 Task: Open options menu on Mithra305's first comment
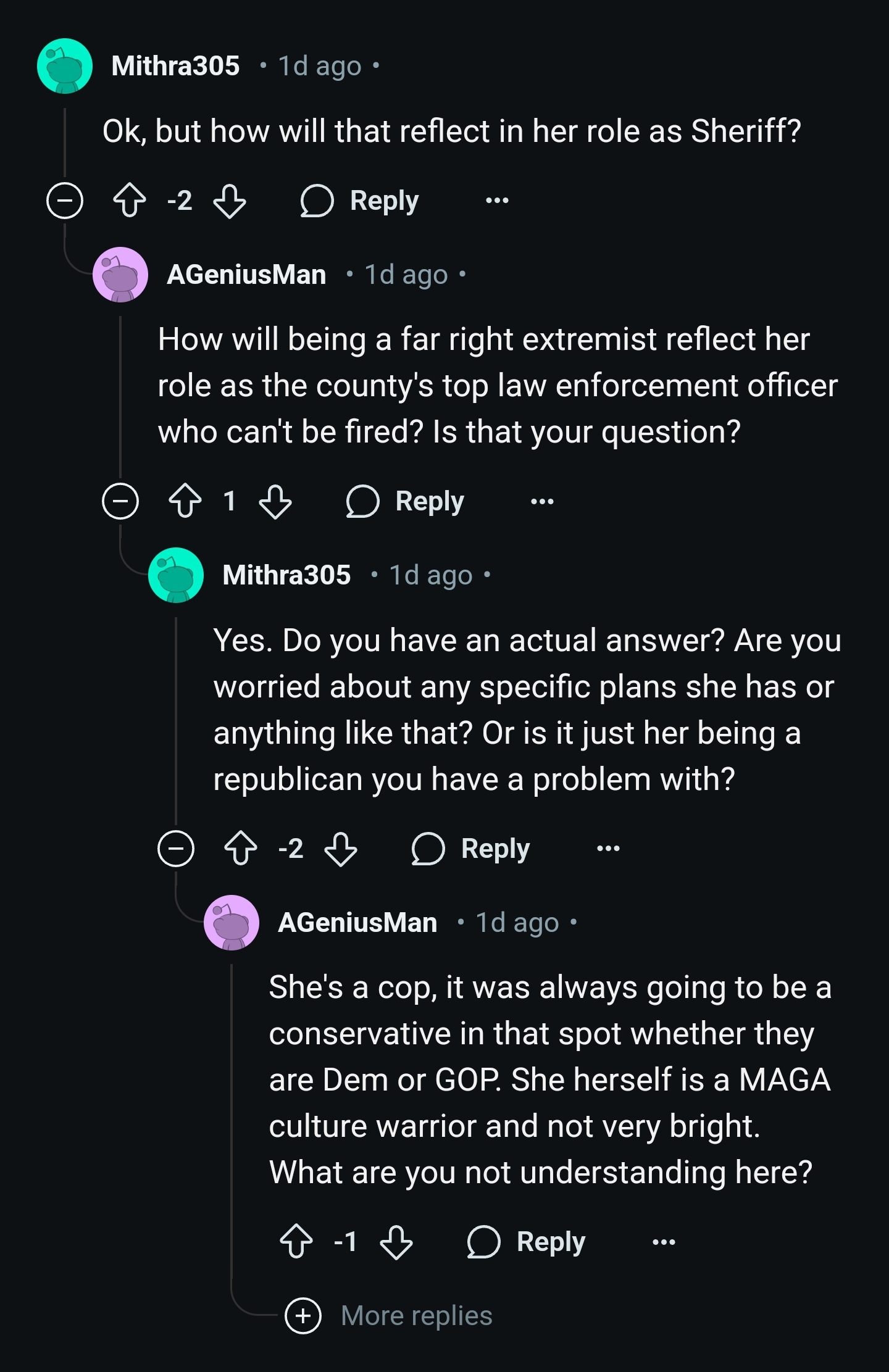497,201
